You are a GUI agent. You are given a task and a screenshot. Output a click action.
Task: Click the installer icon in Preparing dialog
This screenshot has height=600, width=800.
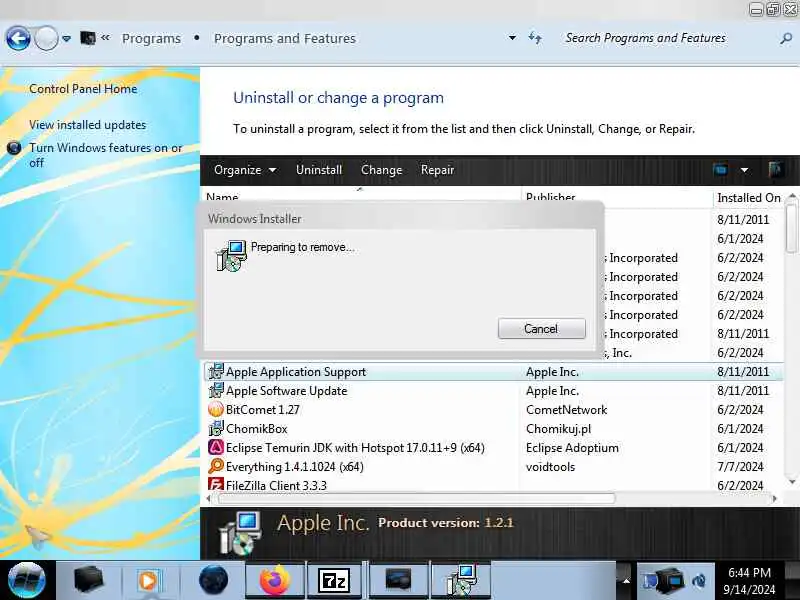(x=232, y=256)
